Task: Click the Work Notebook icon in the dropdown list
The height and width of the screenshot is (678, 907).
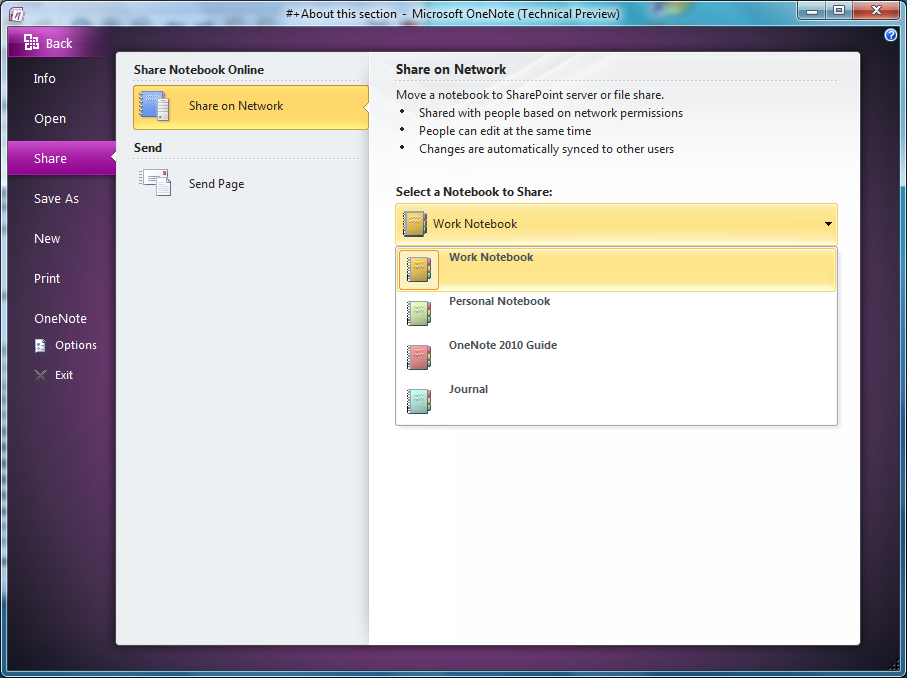Action: coord(418,268)
